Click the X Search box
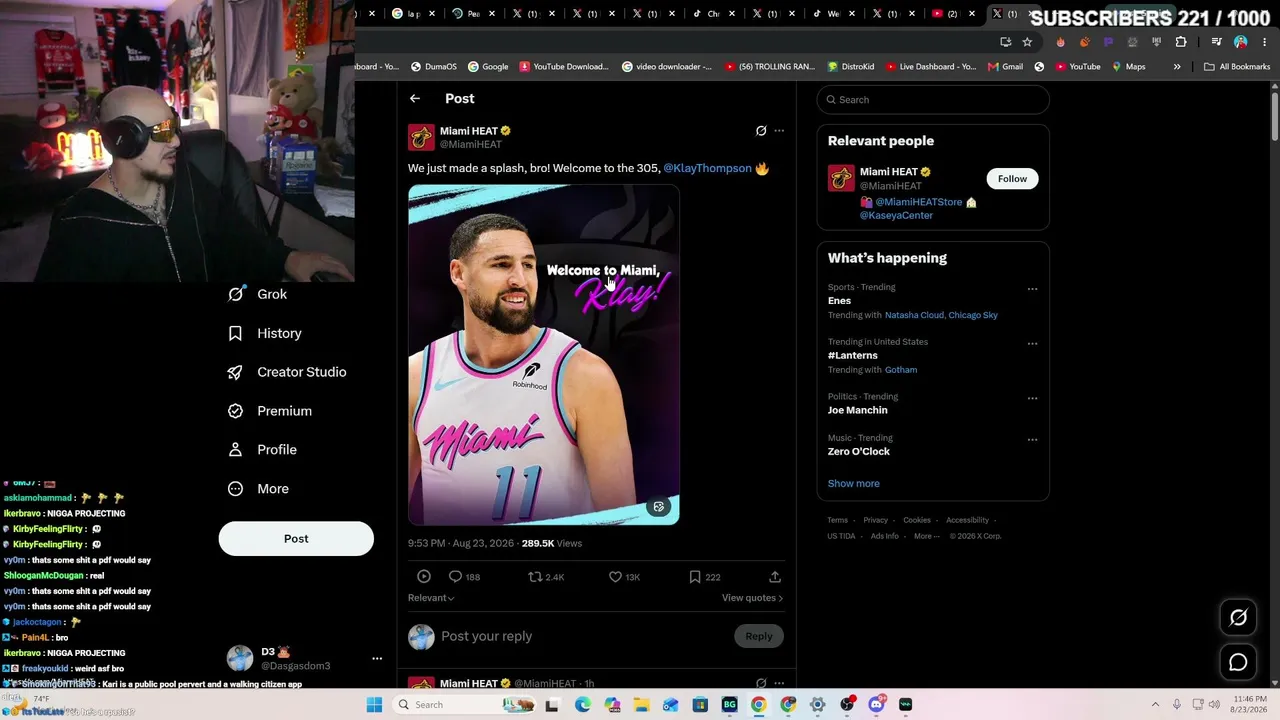 pos(933,100)
